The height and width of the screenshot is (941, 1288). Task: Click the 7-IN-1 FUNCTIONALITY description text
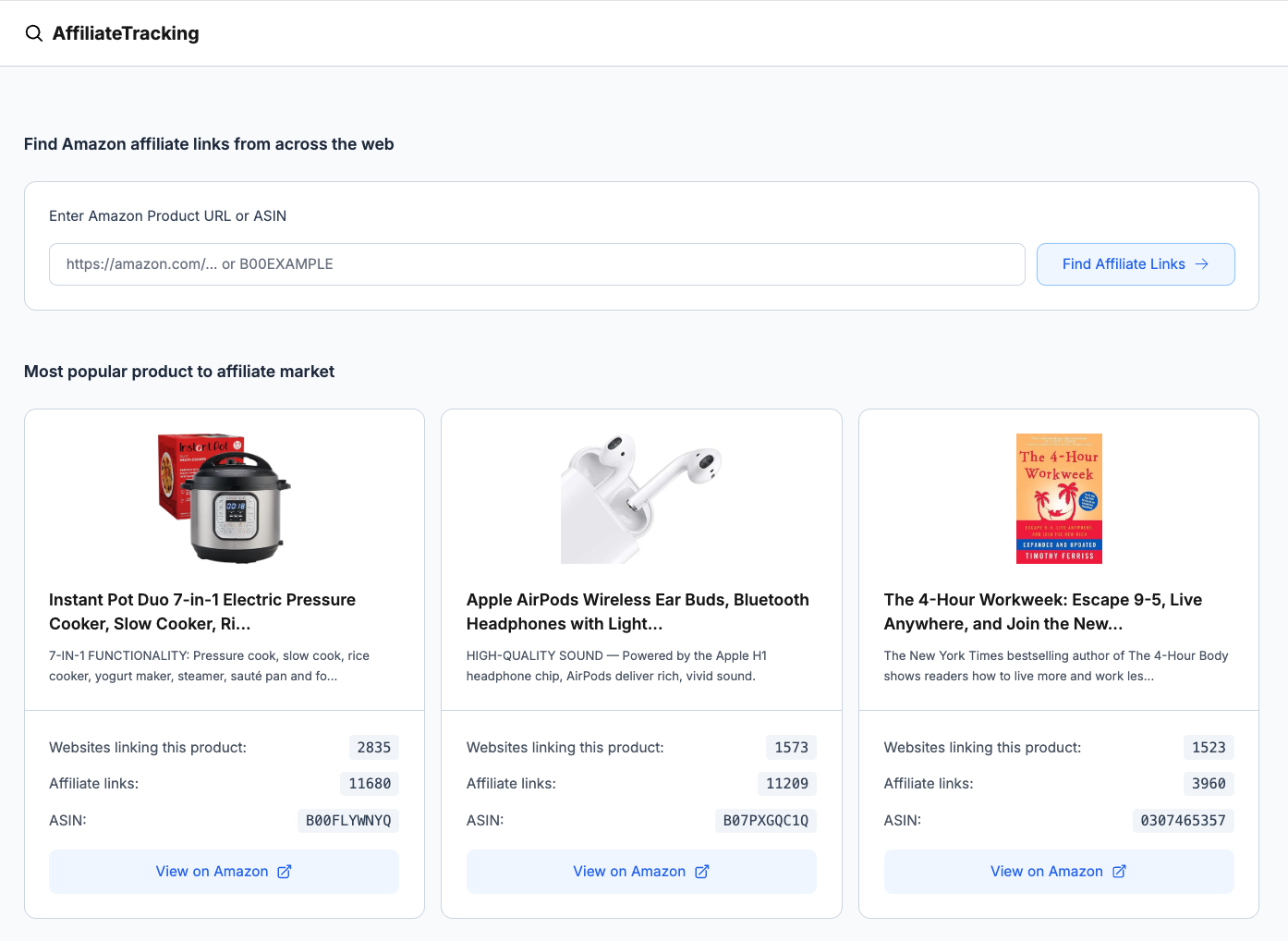pos(210,666)
